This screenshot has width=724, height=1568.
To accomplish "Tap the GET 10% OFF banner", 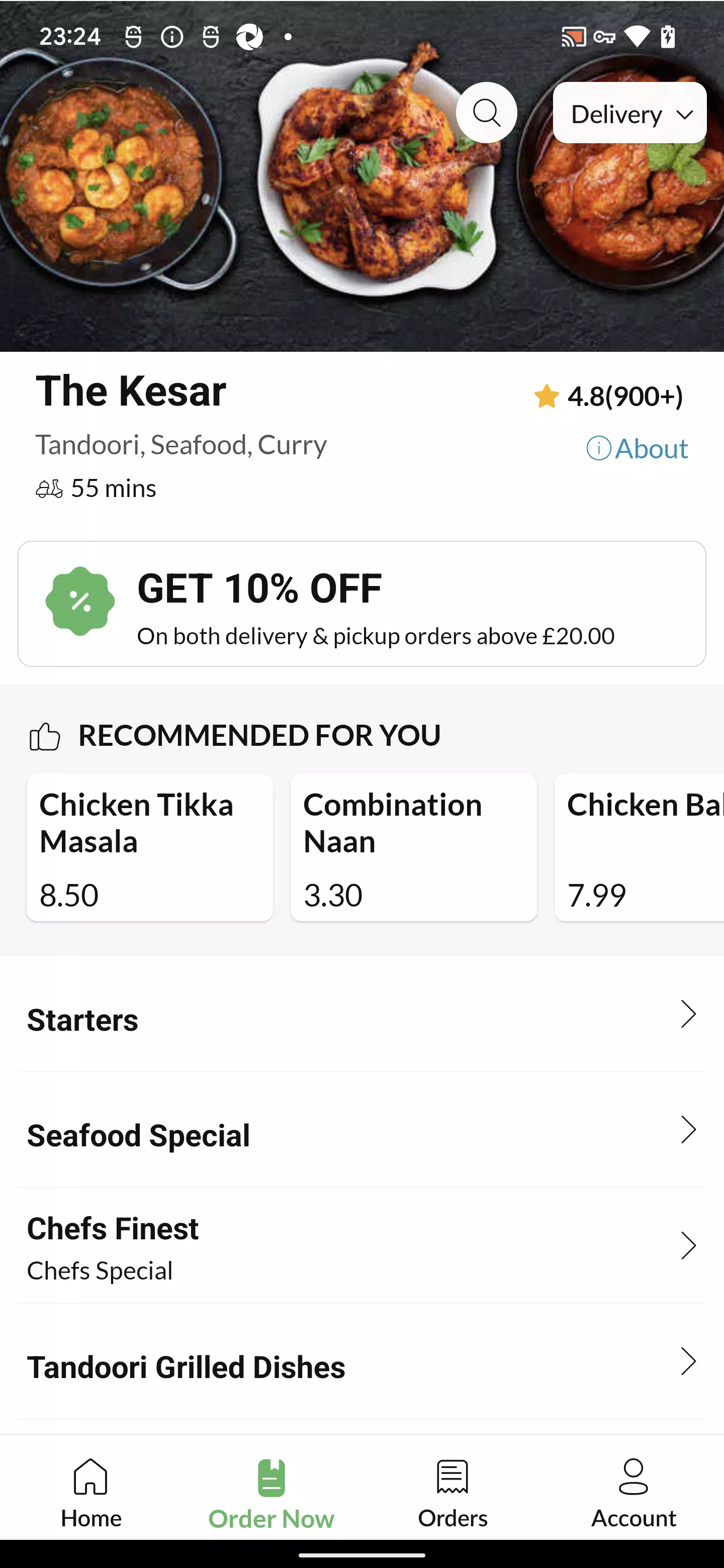I will pos(361,604).
